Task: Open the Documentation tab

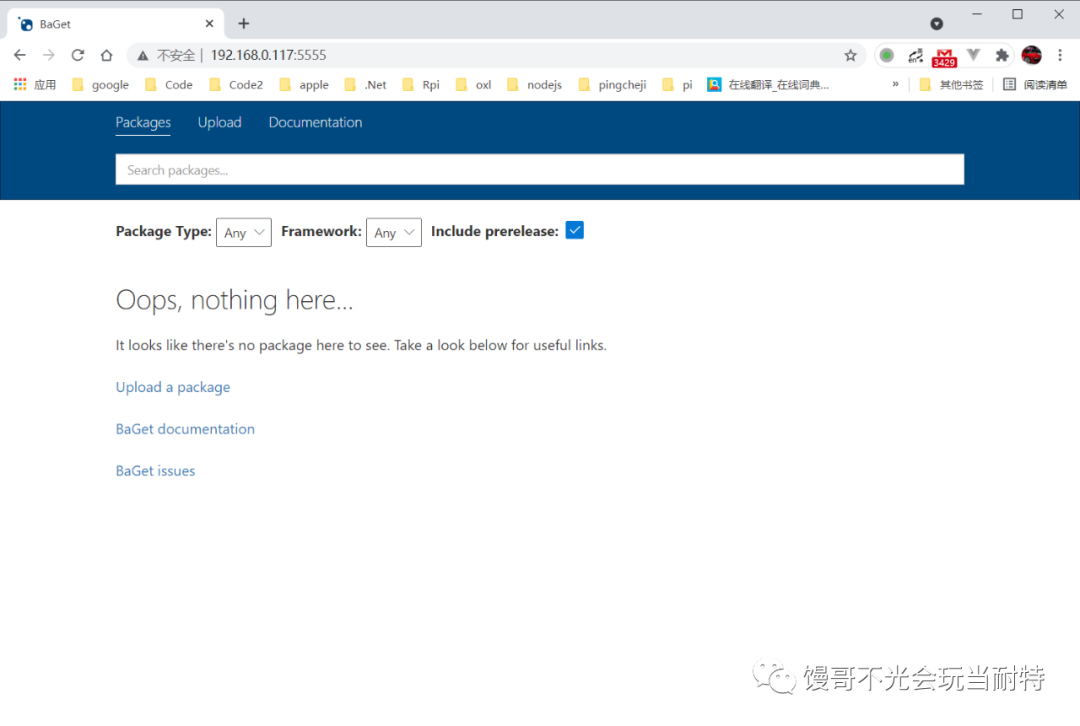Action: coord(315,123)
